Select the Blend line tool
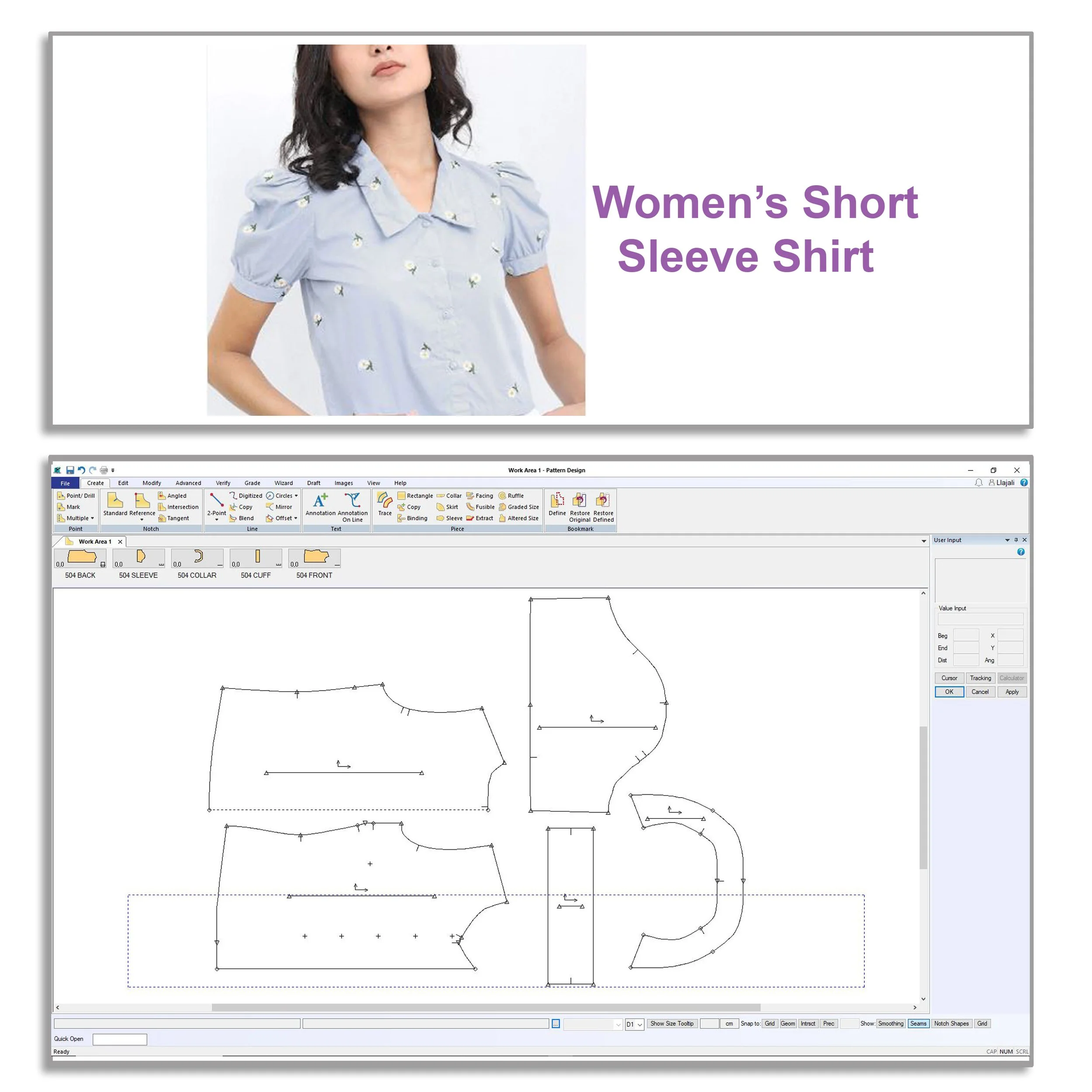Image resolution: width=1092 pixels, height=1092 pixels. coord(242,518)
